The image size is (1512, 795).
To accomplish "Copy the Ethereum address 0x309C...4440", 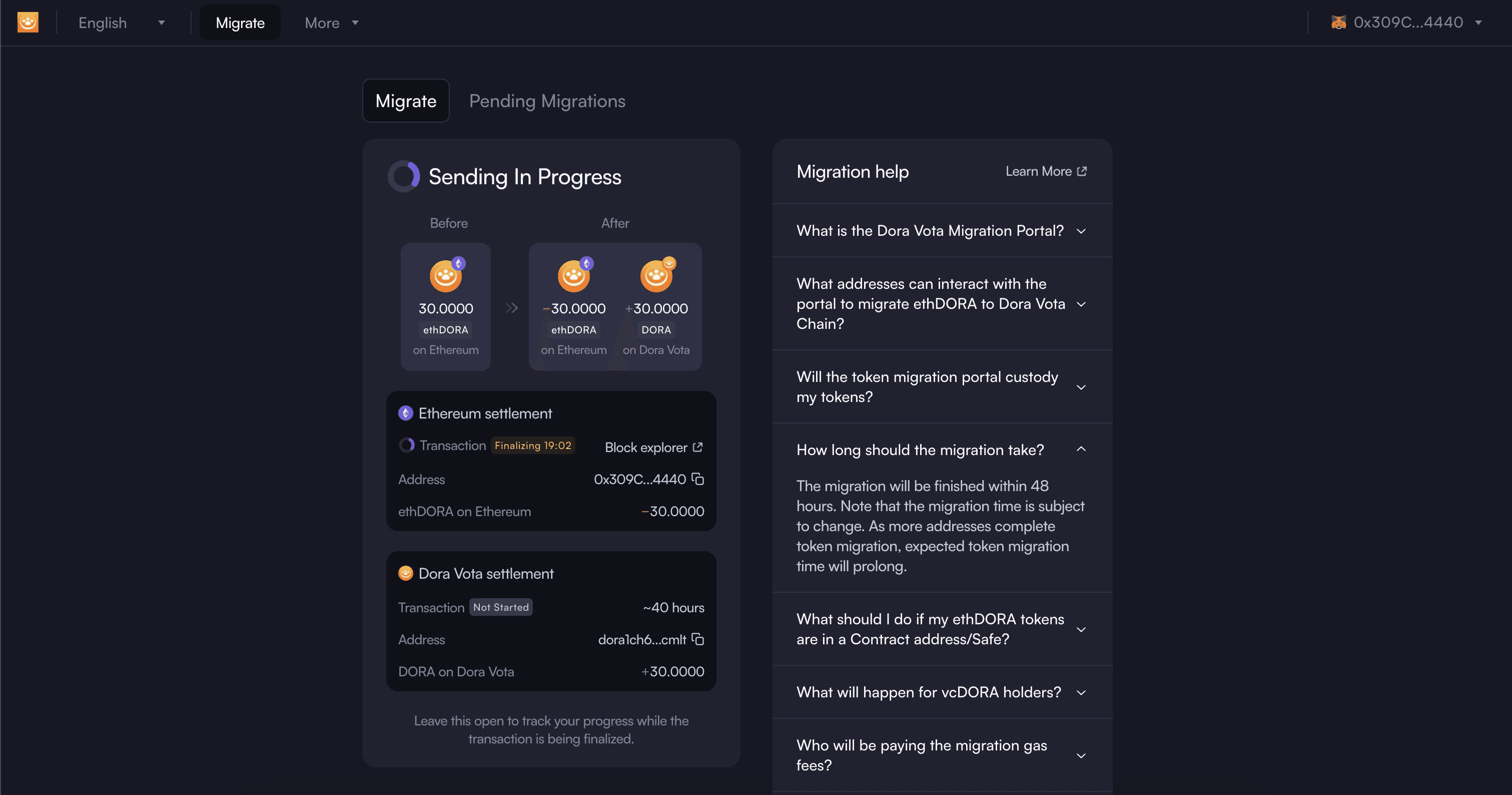I will click(697, 479).
